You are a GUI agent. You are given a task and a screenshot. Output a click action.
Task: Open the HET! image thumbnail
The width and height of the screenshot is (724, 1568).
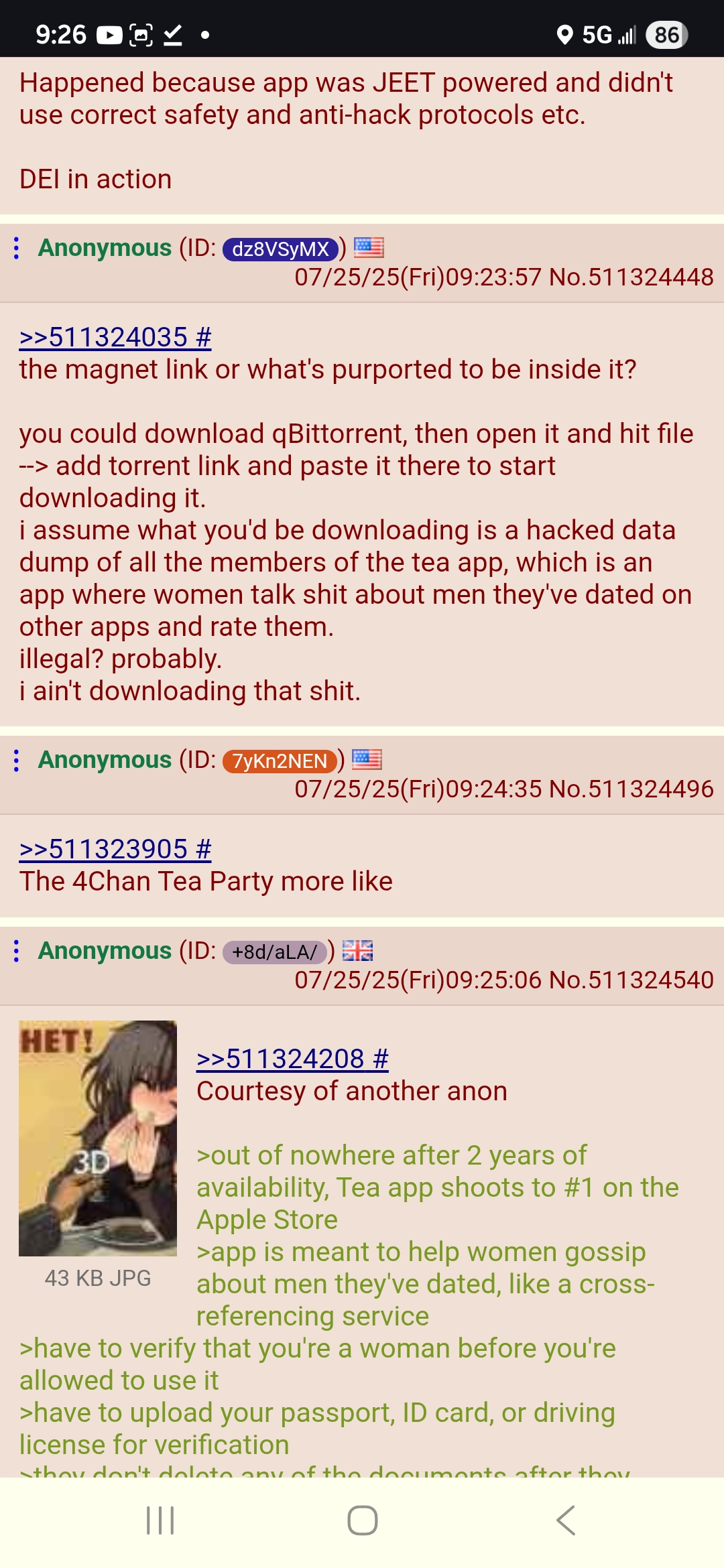(x=98, y=1138)
